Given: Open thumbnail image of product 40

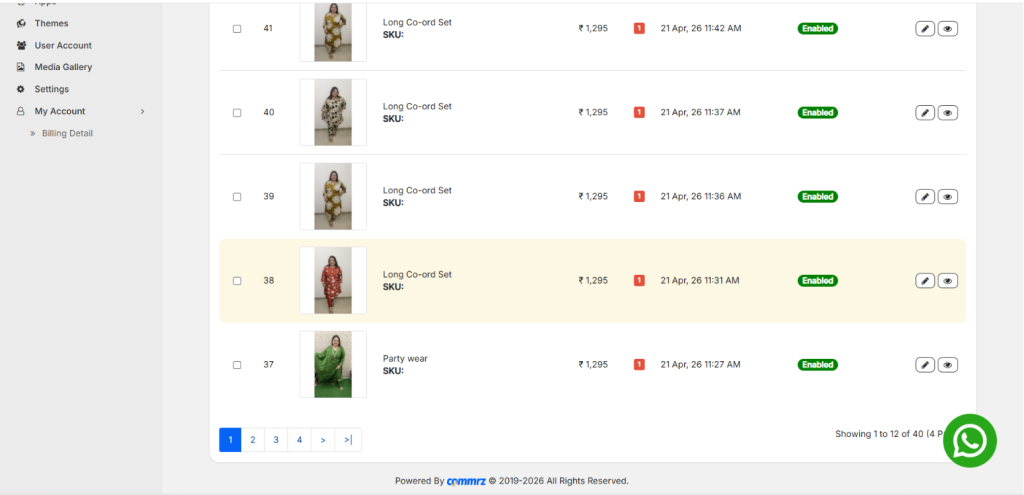Looking at the screenshot, I should point(333,112).
